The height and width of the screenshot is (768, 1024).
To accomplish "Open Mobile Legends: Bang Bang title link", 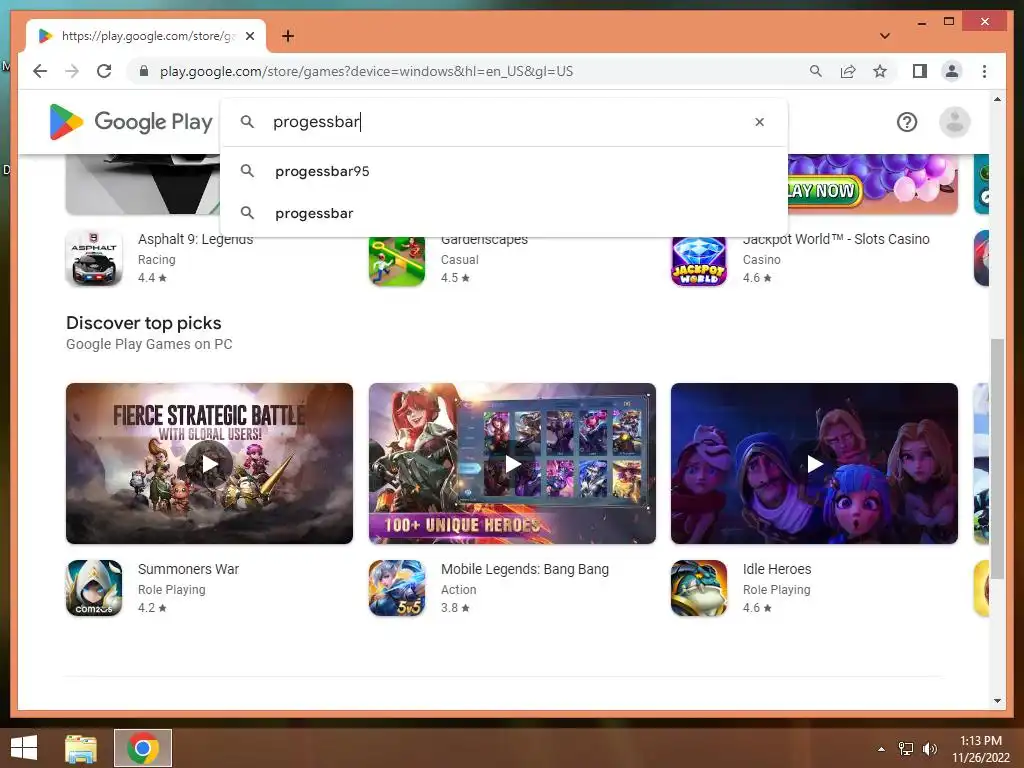I will coord(524,569).
